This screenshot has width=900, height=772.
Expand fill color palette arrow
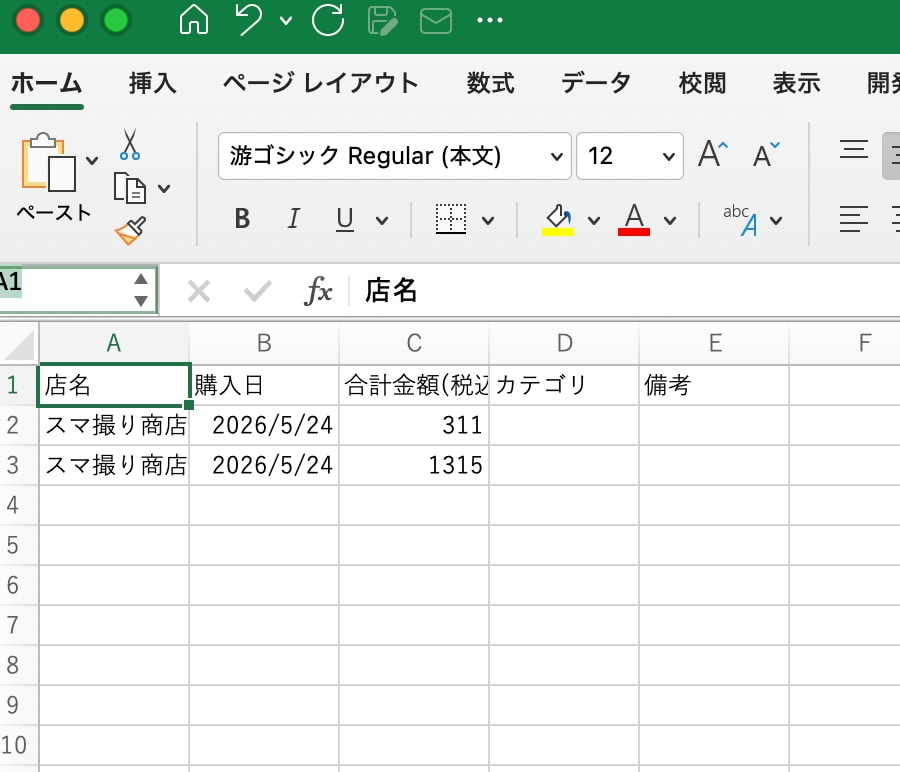click(x=594, y=220)
